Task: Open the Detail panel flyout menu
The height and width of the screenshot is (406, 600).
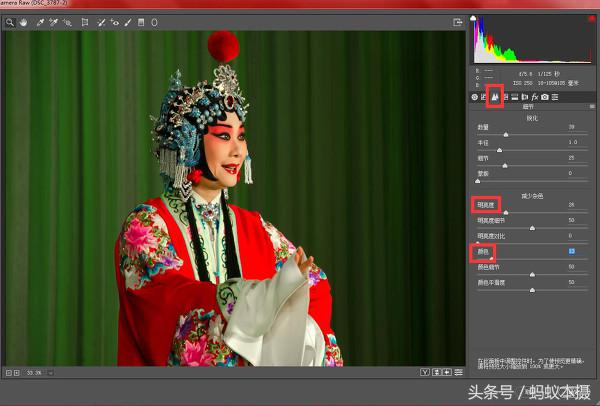Action: point(592,107)
